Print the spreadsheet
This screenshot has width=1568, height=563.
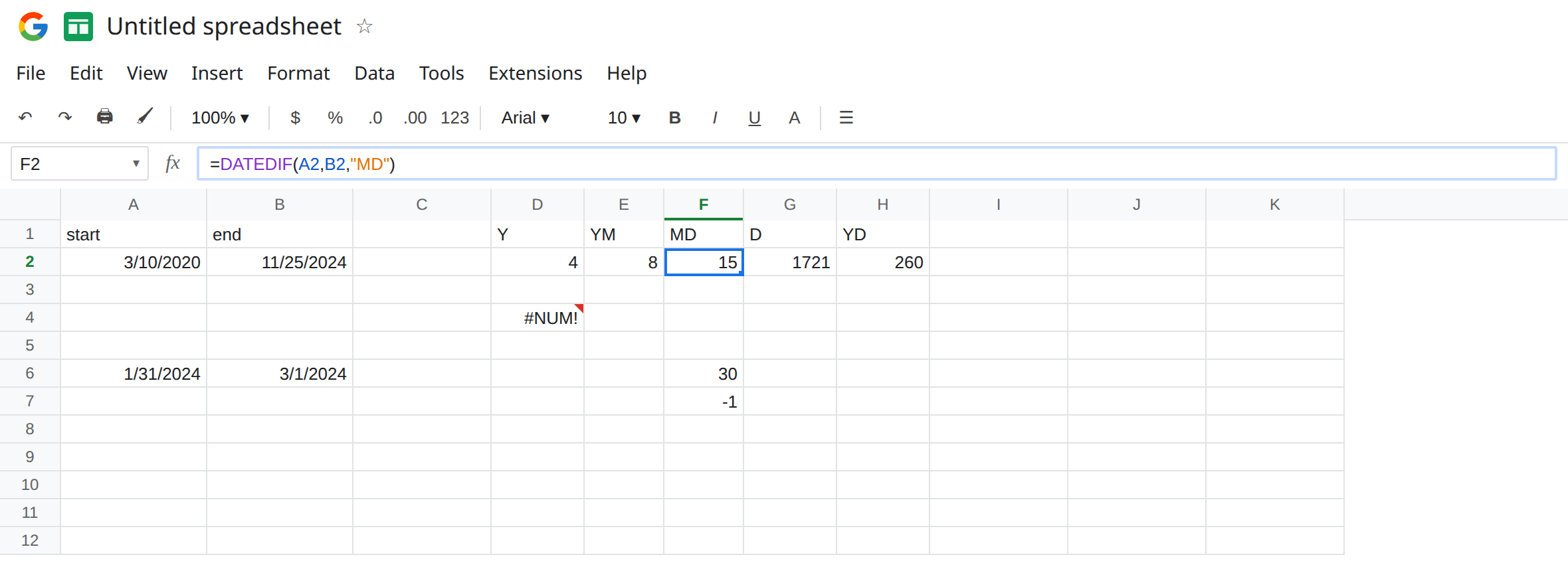[x=105, y=118]
